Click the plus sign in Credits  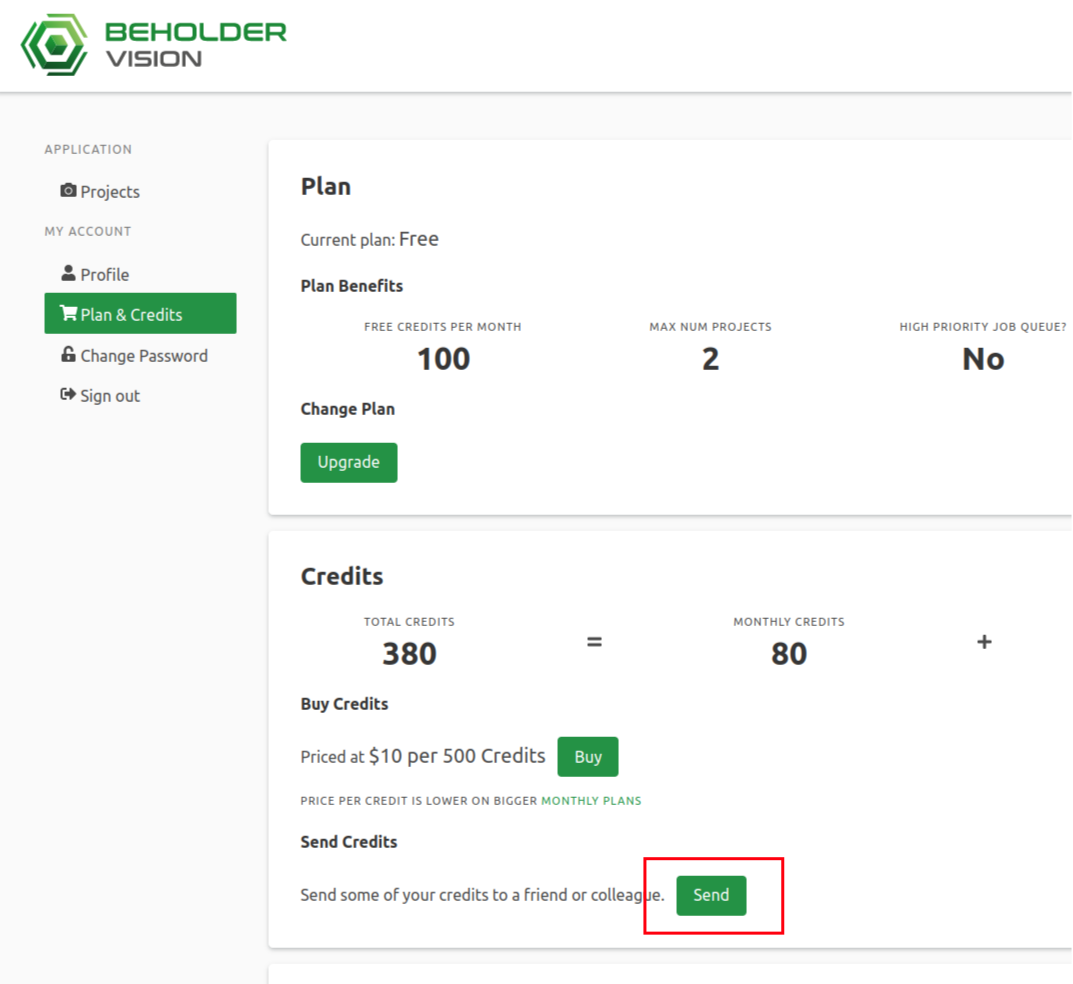click(x=984, y=642)
